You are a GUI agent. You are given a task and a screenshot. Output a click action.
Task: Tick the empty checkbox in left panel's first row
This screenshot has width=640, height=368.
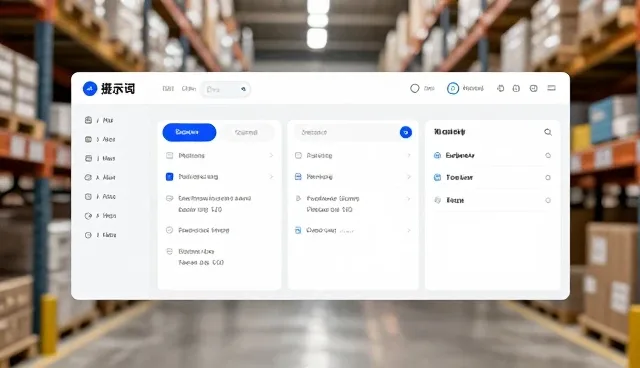point(169,155)
